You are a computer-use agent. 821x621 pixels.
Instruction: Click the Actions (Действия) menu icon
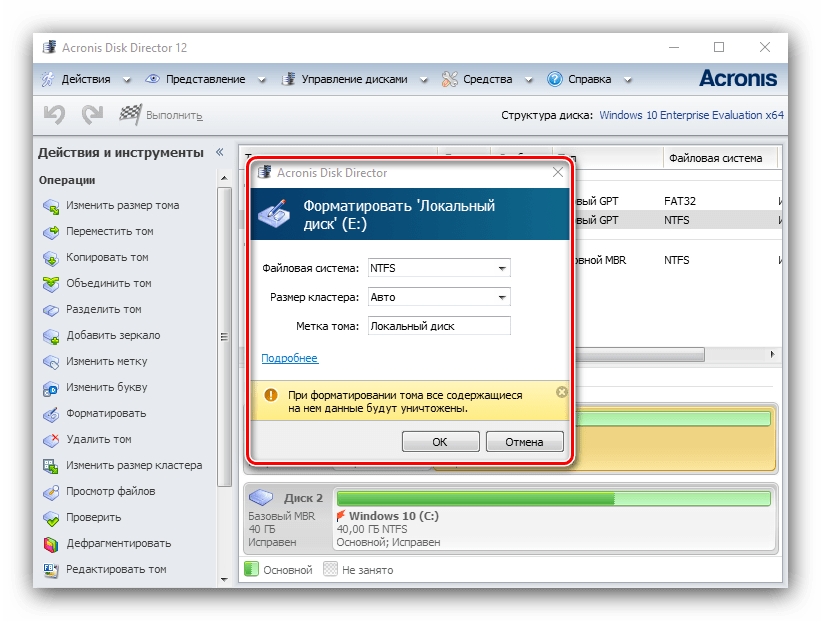click(x=48, y=79)
